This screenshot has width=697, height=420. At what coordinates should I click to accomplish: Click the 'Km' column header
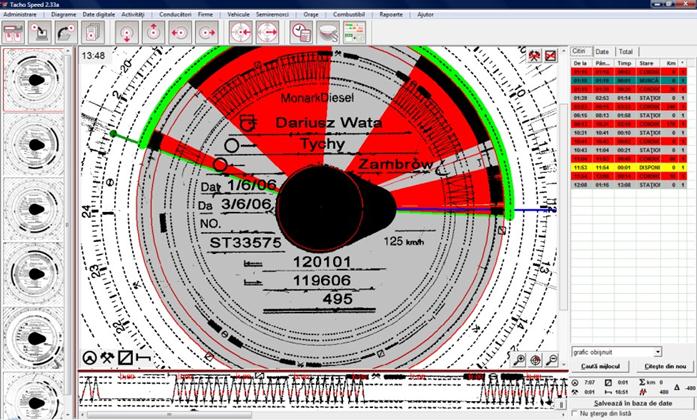671,64
